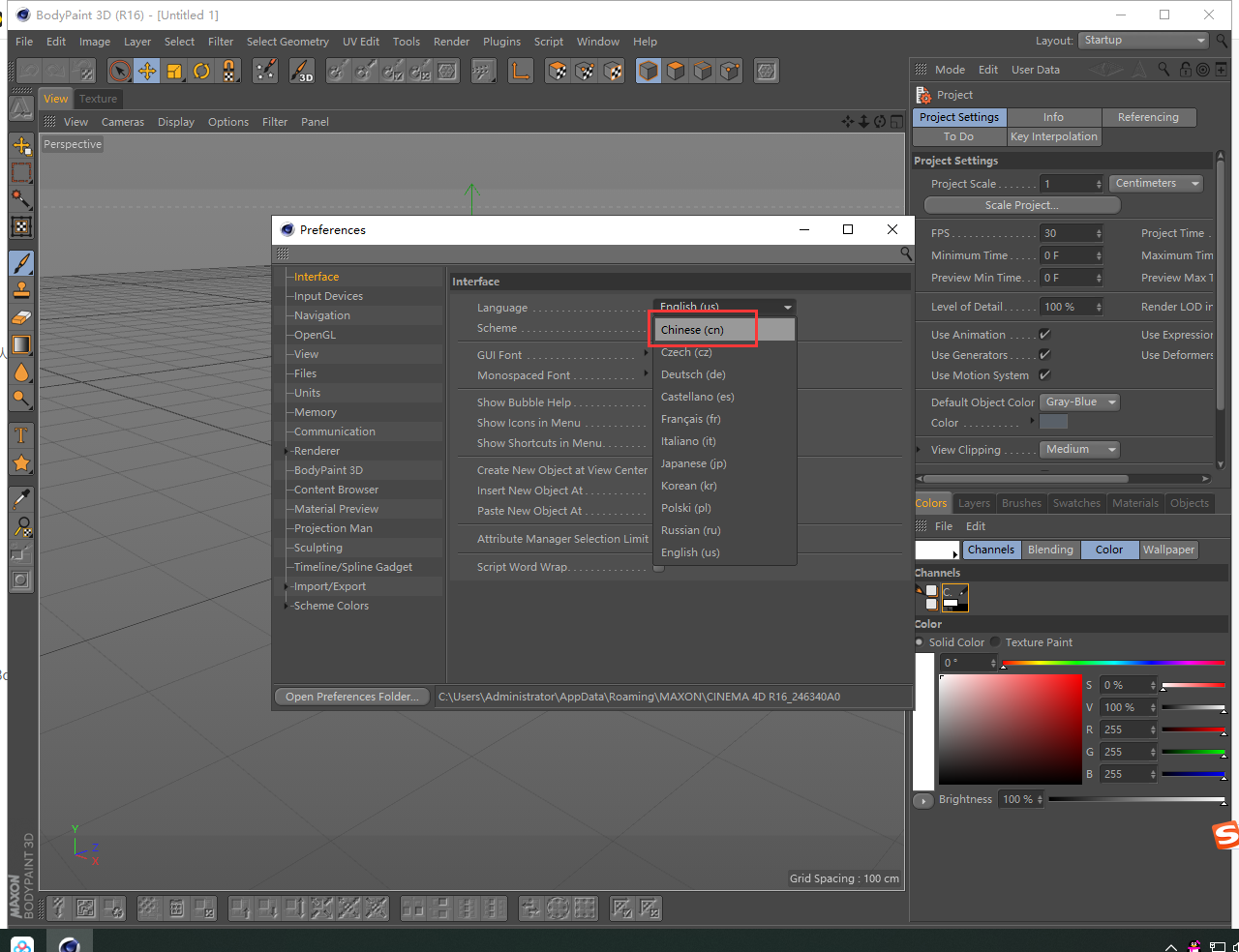Click the rainbow hue slider
Viewport: 1239px width, 952px height.
(1113, 664)
